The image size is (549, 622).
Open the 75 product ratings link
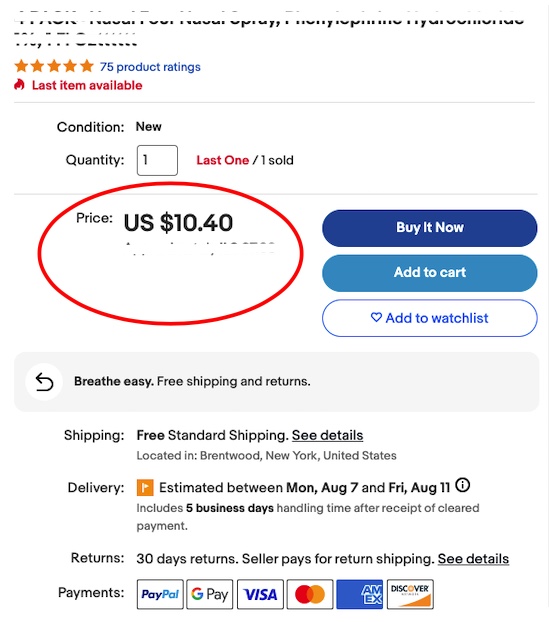pos(150,67)
